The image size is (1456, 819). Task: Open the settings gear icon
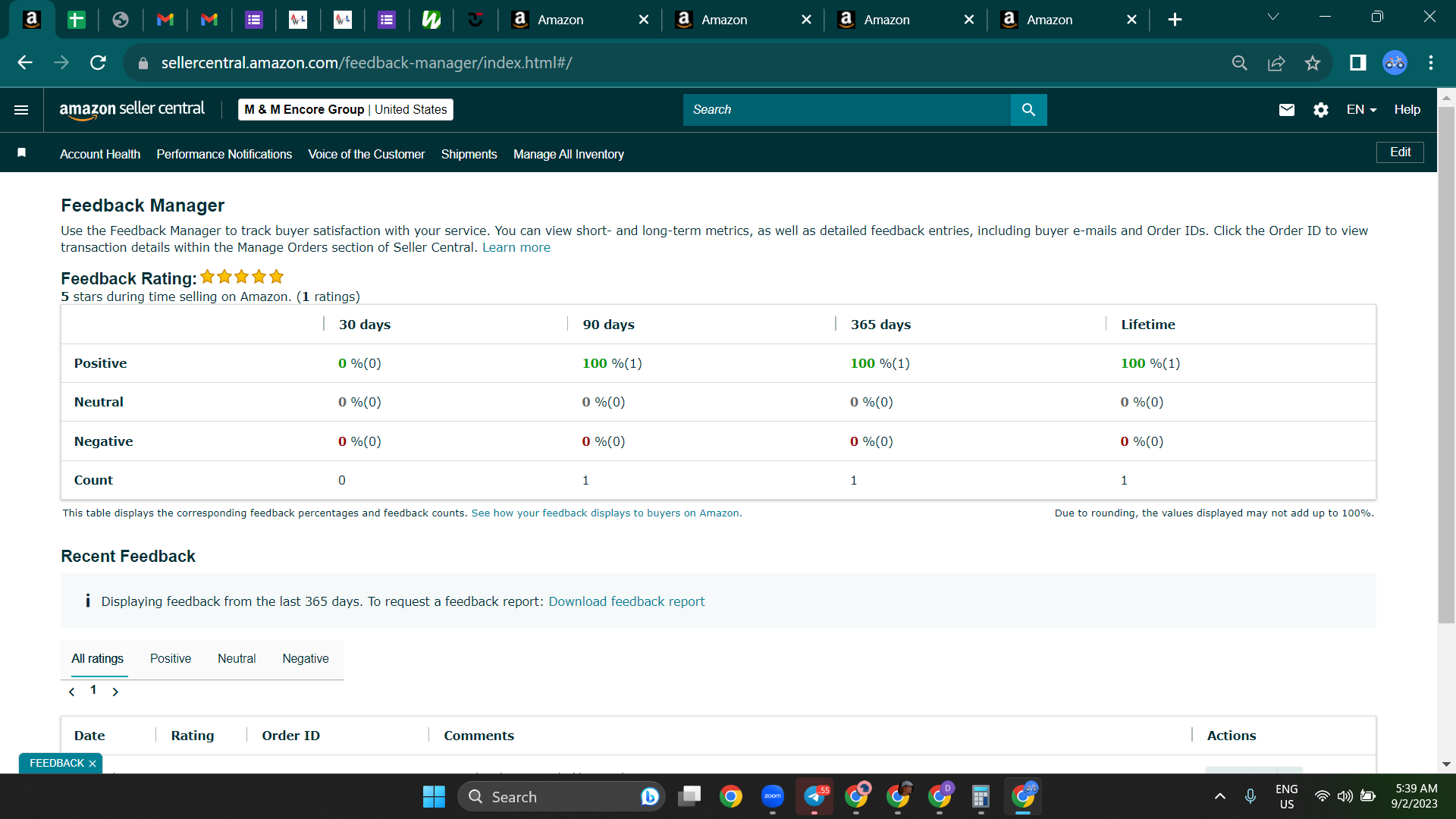(1320, 110)
